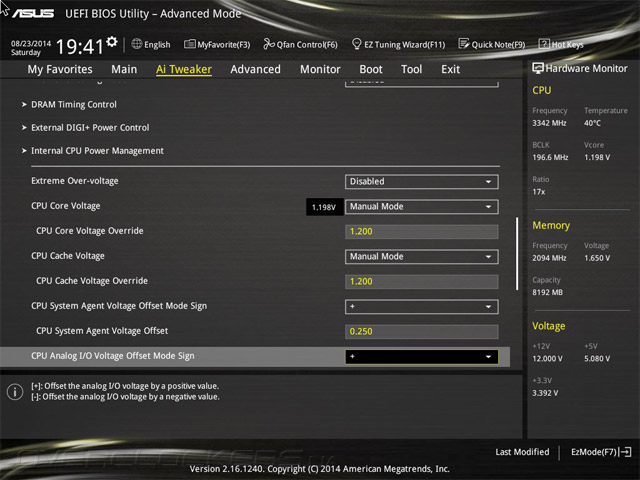Viewport: 640px width, 480px height.
Task: Click the 08/23/2014 date text
Action: point(31,43)
